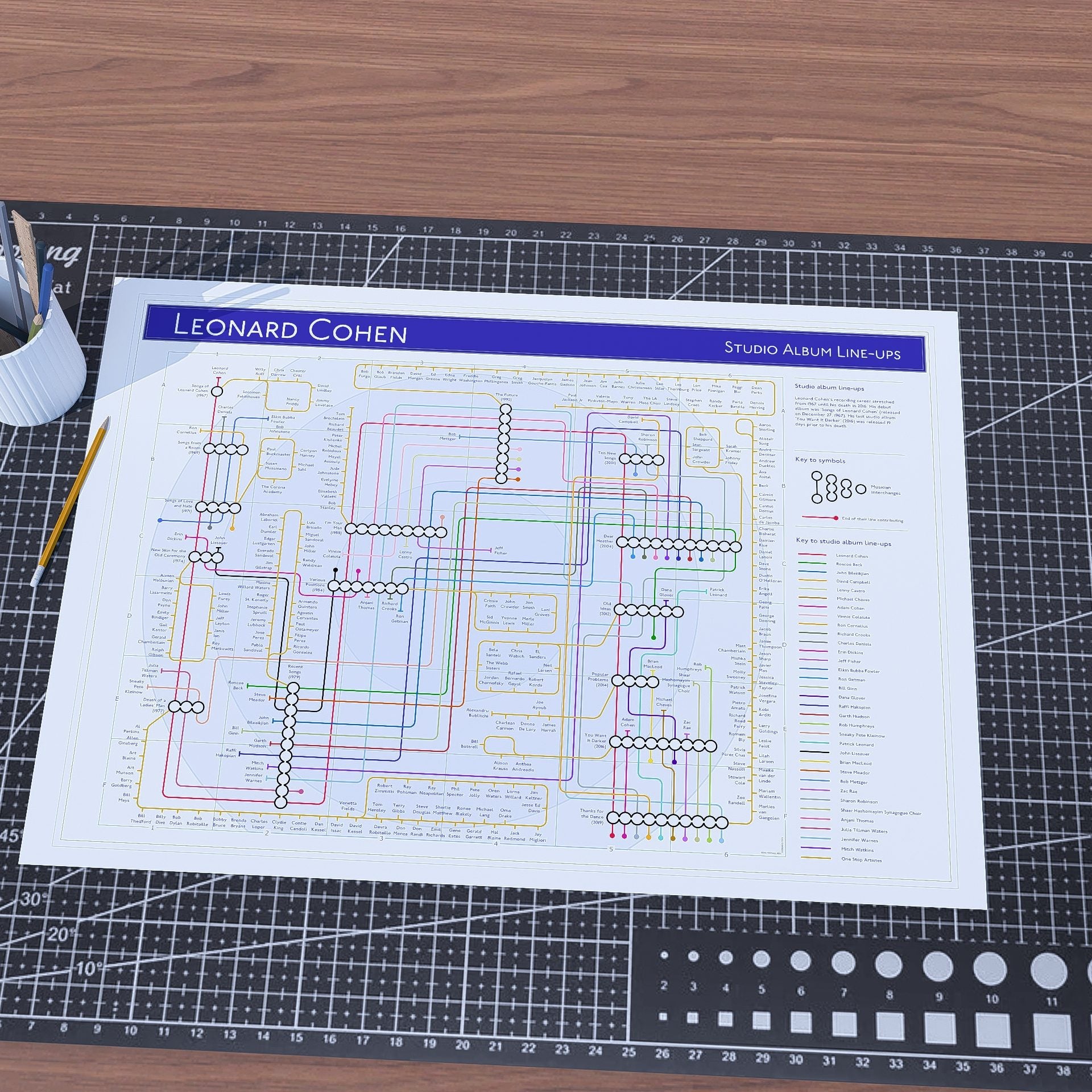Screen dimensions: 1092x1092
Task: Click the green line swatch beside legend "Roscoe Beck"
Action: click(x=812, y=563)
